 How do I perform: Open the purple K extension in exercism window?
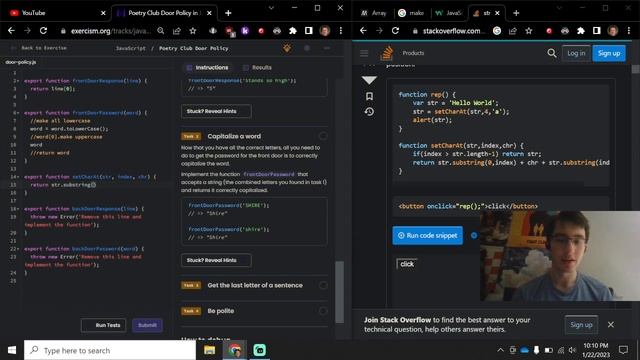pyautogui.click(x=245, y=31)
